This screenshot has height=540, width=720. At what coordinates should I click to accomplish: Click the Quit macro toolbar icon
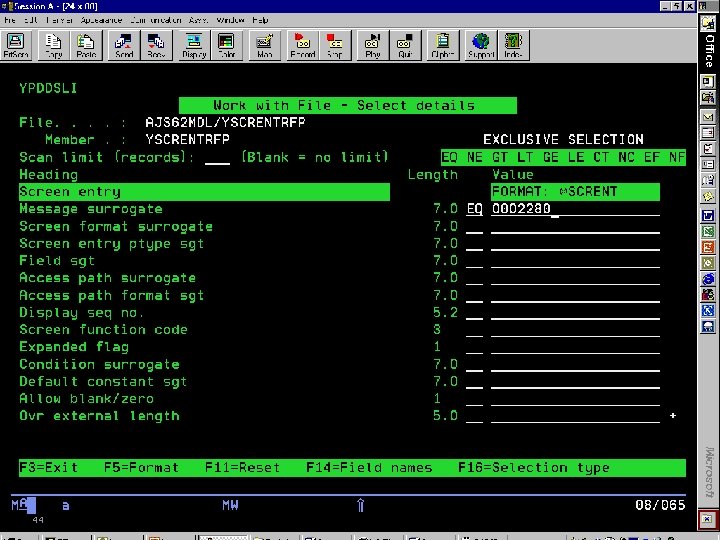coord(405,45)
